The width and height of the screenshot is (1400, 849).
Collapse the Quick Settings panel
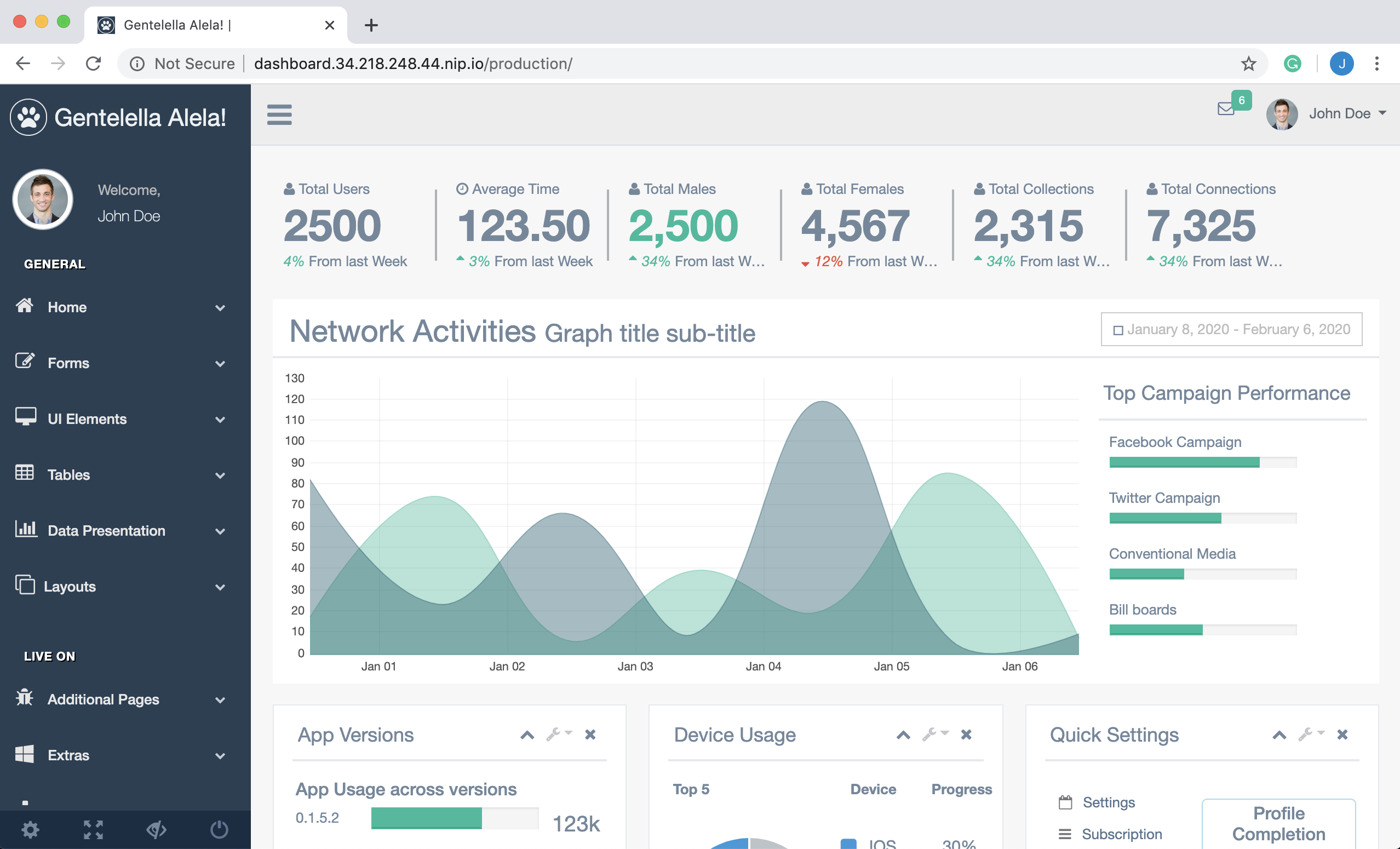click(1278, 734)
